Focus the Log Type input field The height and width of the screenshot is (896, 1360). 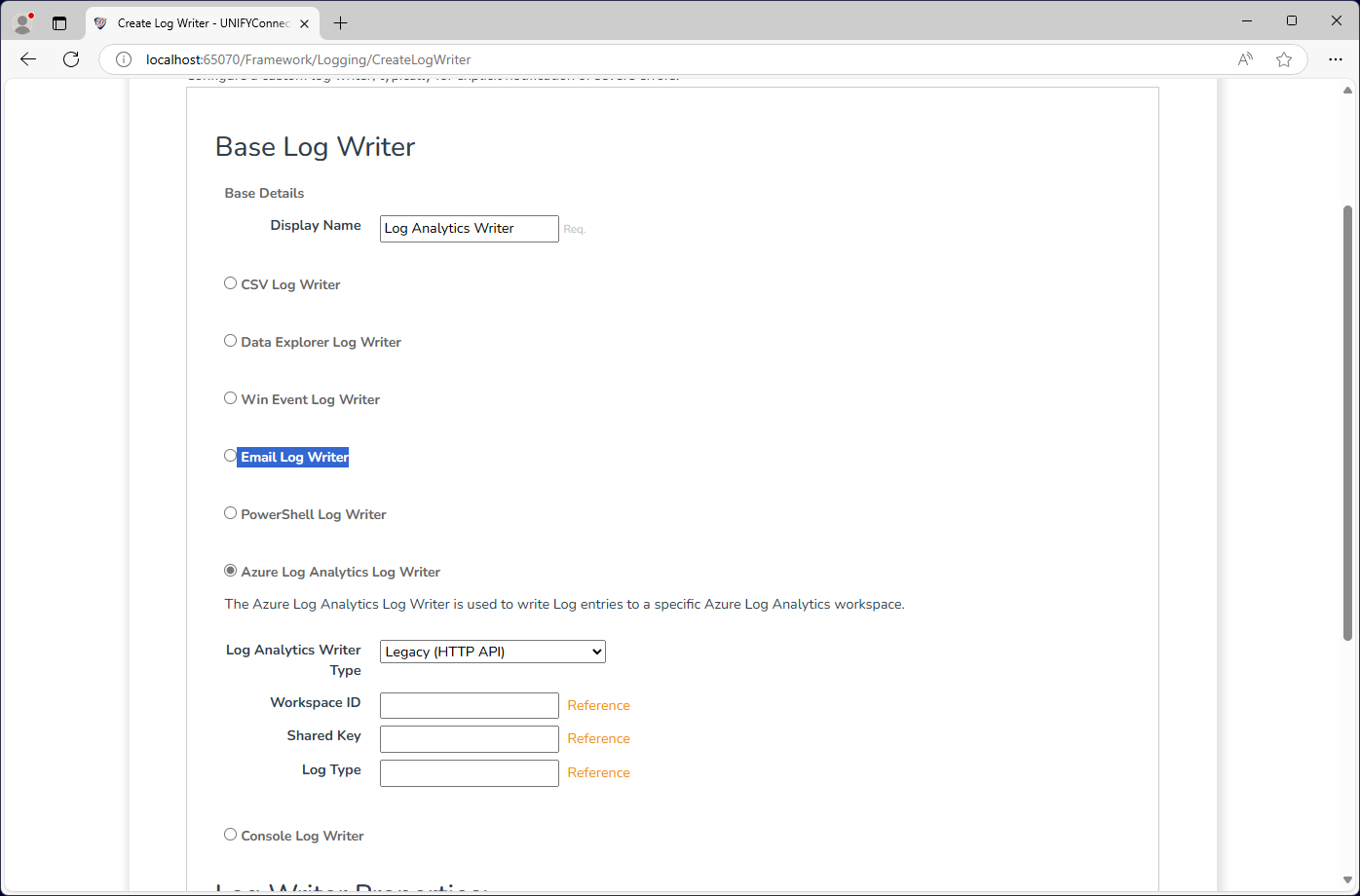click(x=470, y=773)
